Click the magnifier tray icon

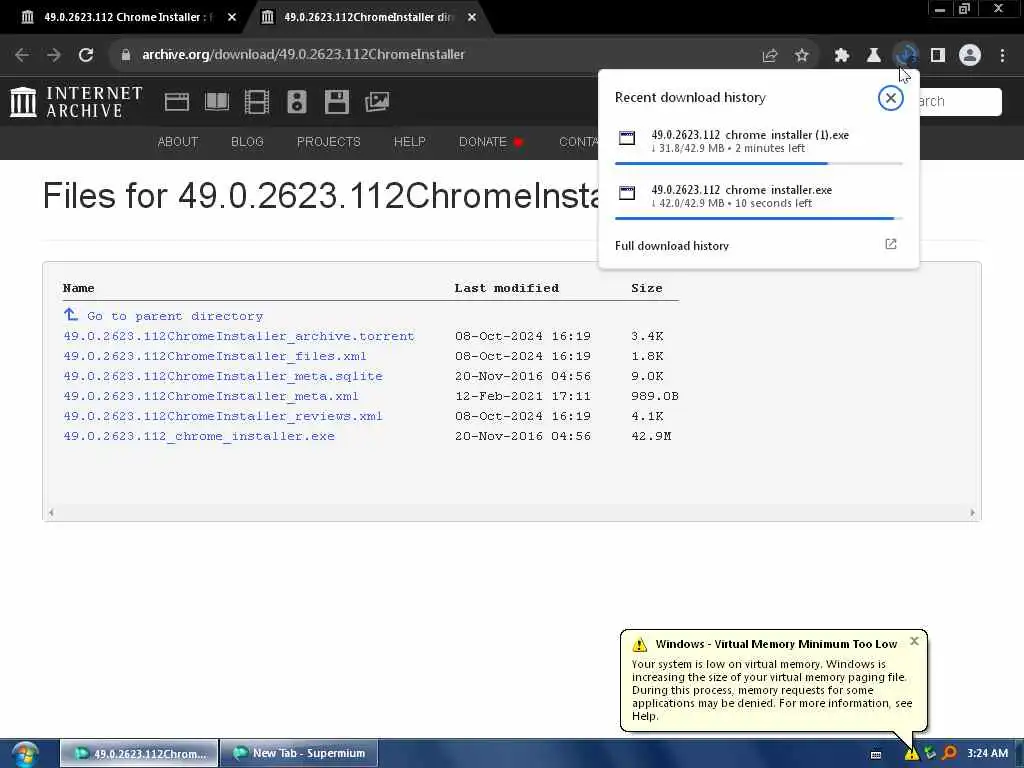[x=950, y=754]
